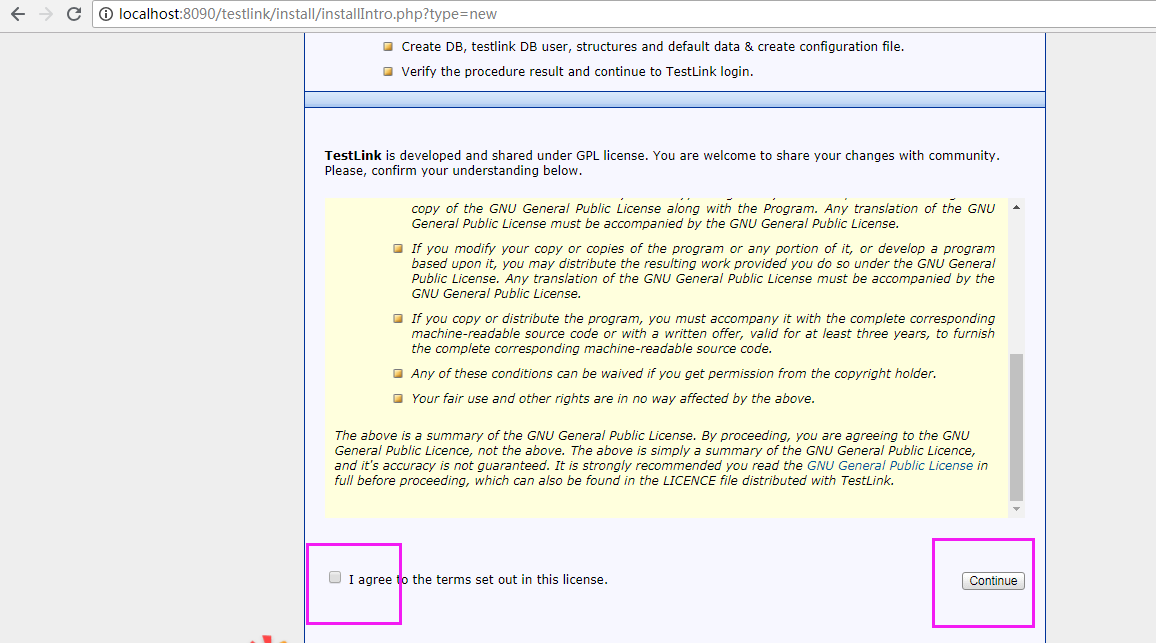Image resolution: width=1156 pixels, height=643 pixels.
Task: Click the license box scroll-down arrow
Action: point(1017,509)
